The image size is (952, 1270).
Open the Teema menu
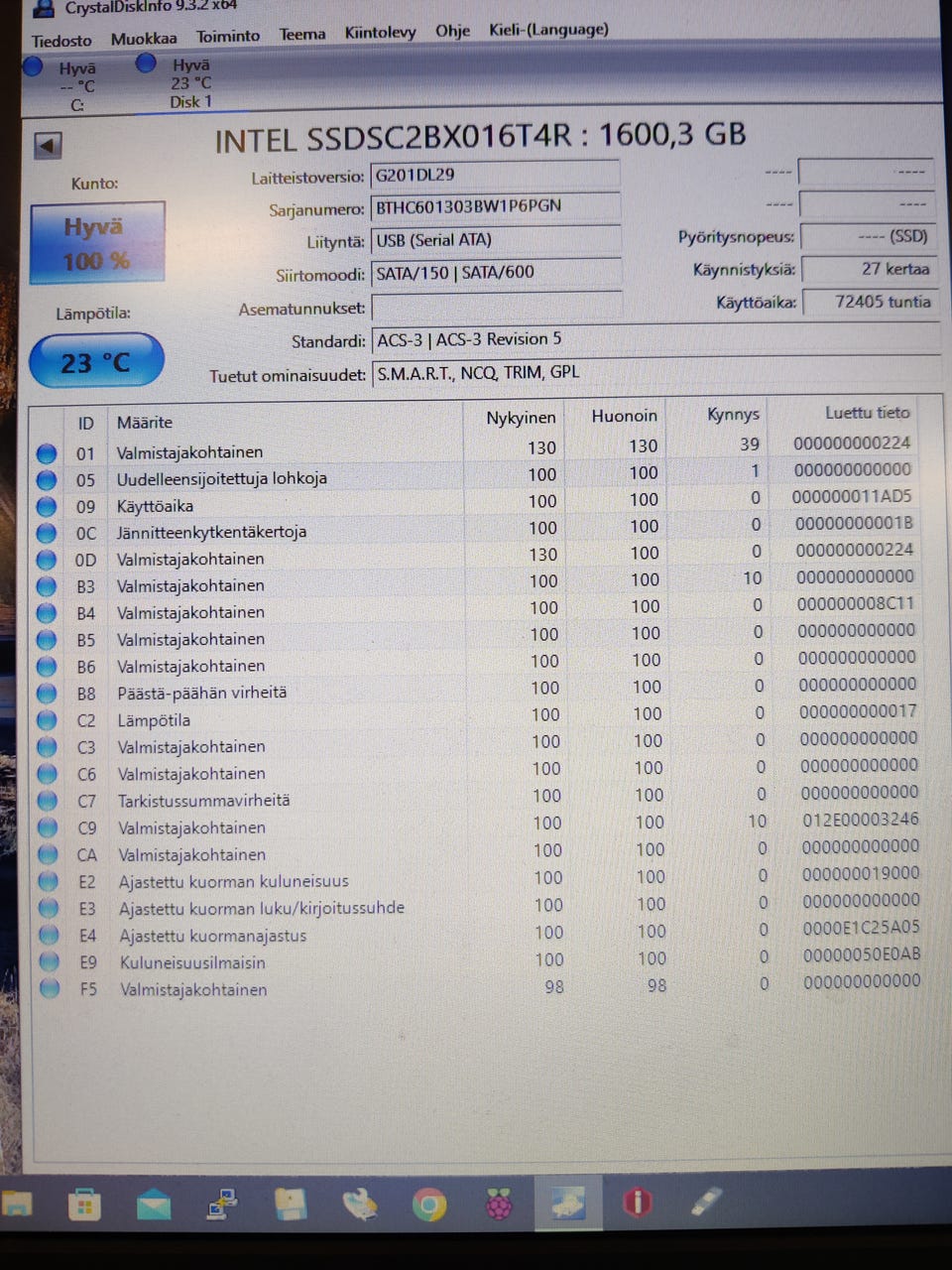(302, 34)
